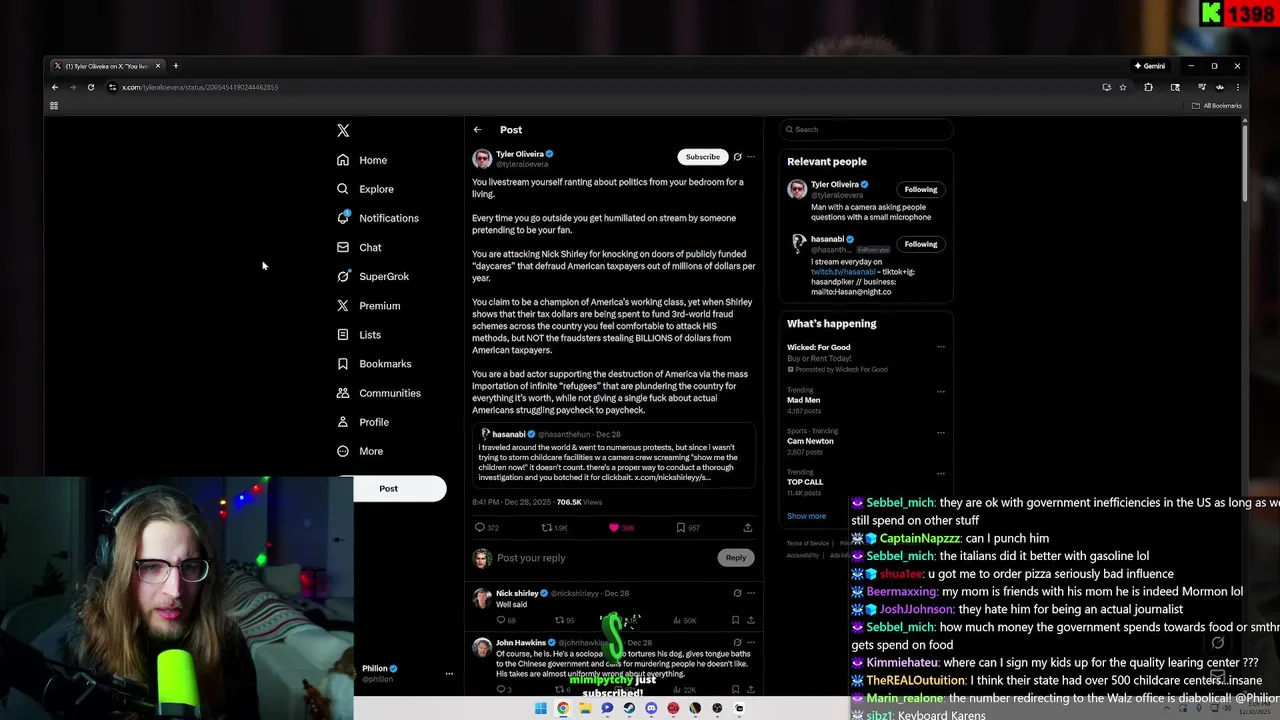Open Windows Start menu
This screenshot has height=720, width=1280.
541,708
